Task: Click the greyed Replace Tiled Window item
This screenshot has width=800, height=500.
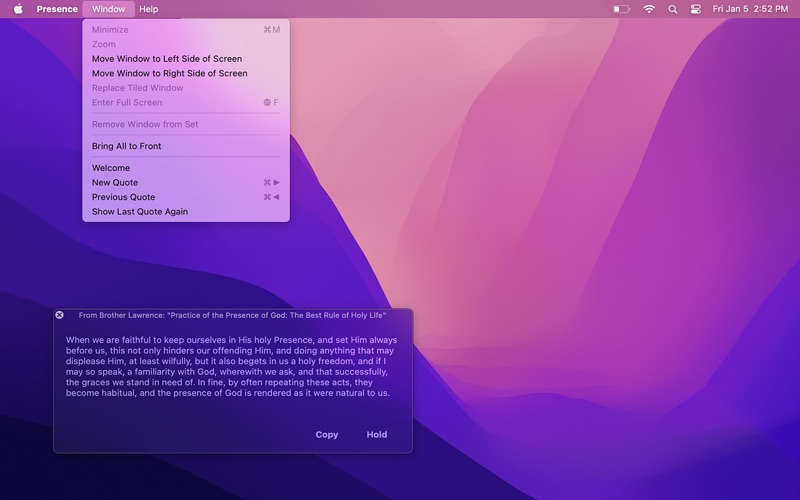Action: (x=186, y=88)
